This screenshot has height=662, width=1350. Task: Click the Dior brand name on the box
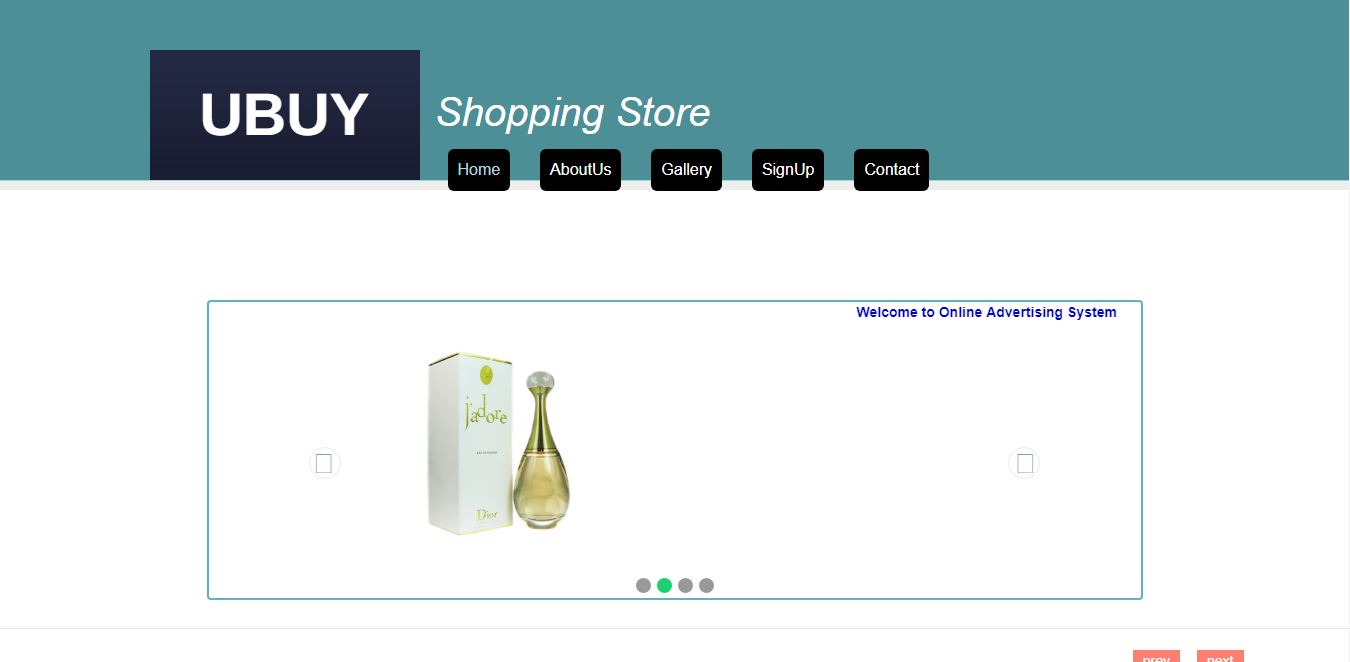[487, 515]
